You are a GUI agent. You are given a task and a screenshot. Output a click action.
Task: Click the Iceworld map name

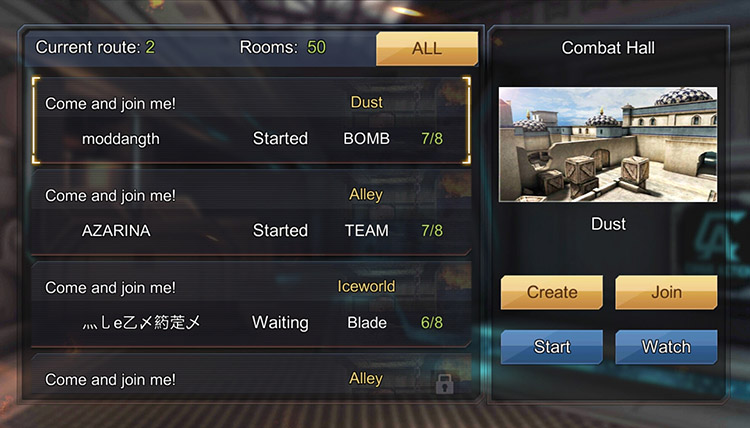click(x=366, y=286)
